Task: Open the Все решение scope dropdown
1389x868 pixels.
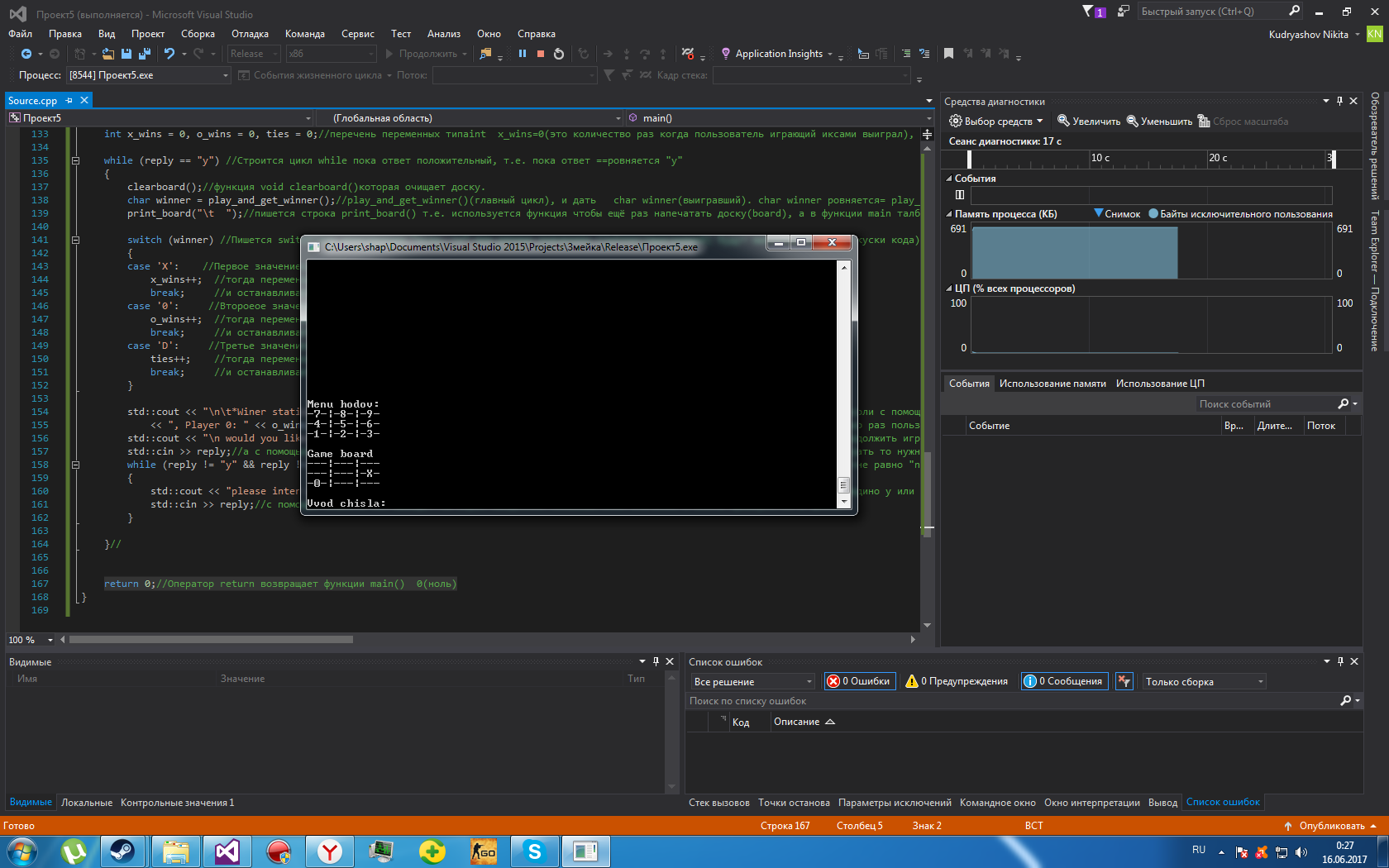Action: point(752,681)
